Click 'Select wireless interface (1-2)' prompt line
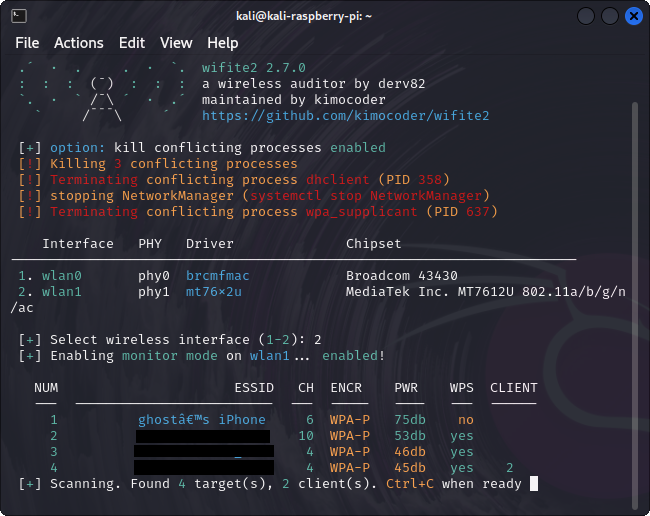 click(170, 340)
